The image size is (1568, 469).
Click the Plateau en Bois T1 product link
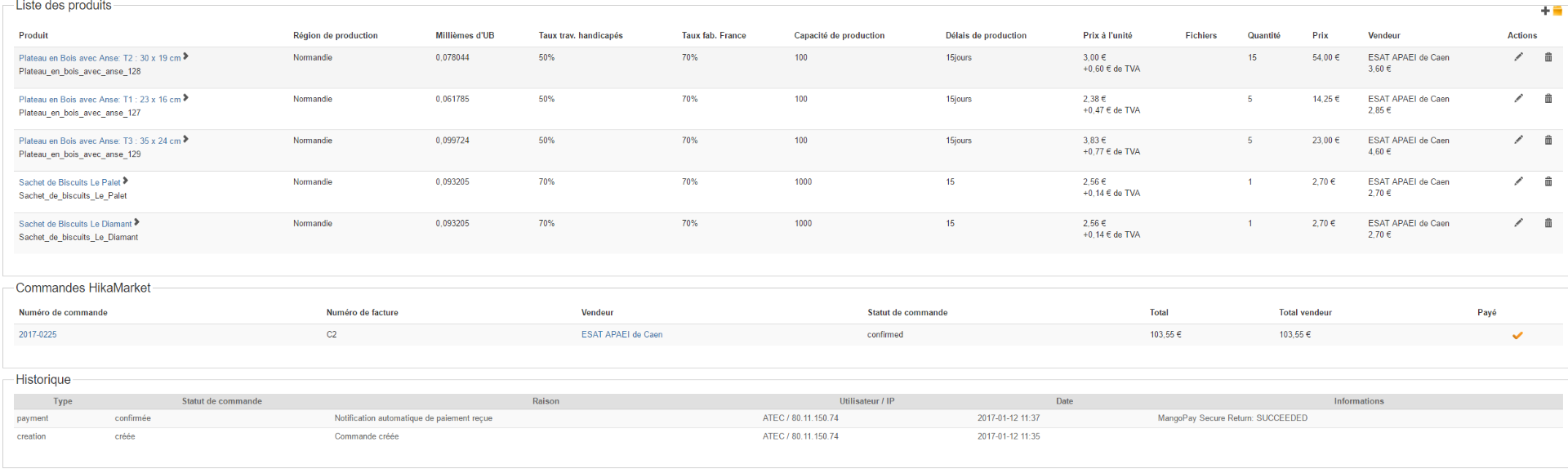pyautogui.click(x=100, y=100)
